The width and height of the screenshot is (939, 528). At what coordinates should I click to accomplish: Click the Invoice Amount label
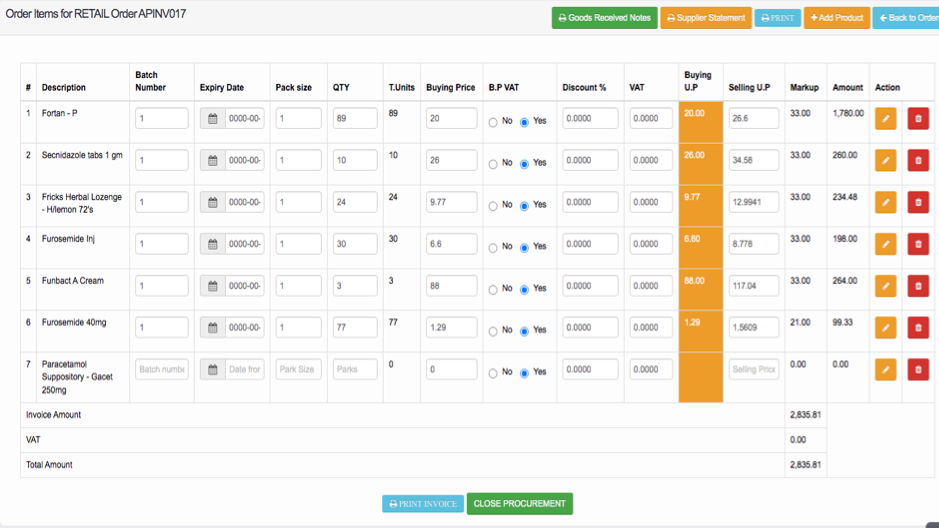53,414
